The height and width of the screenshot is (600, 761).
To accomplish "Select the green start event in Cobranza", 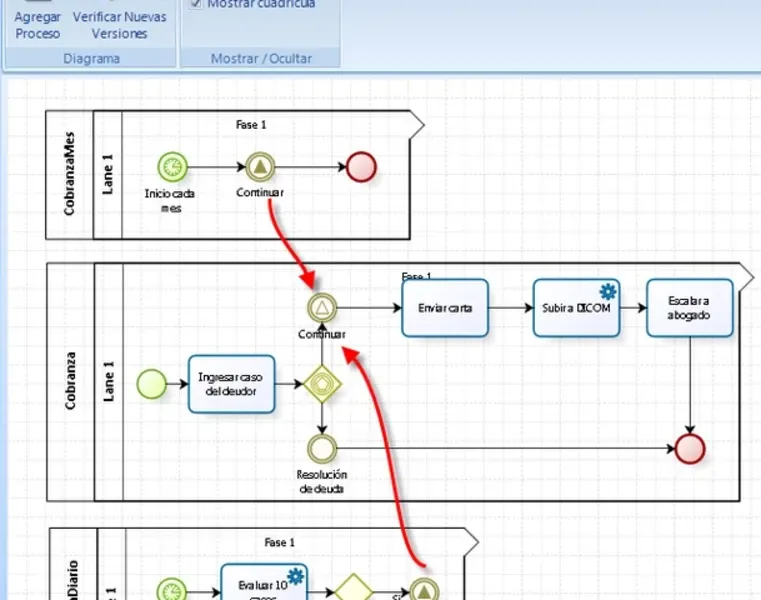I will pos(151,383).
